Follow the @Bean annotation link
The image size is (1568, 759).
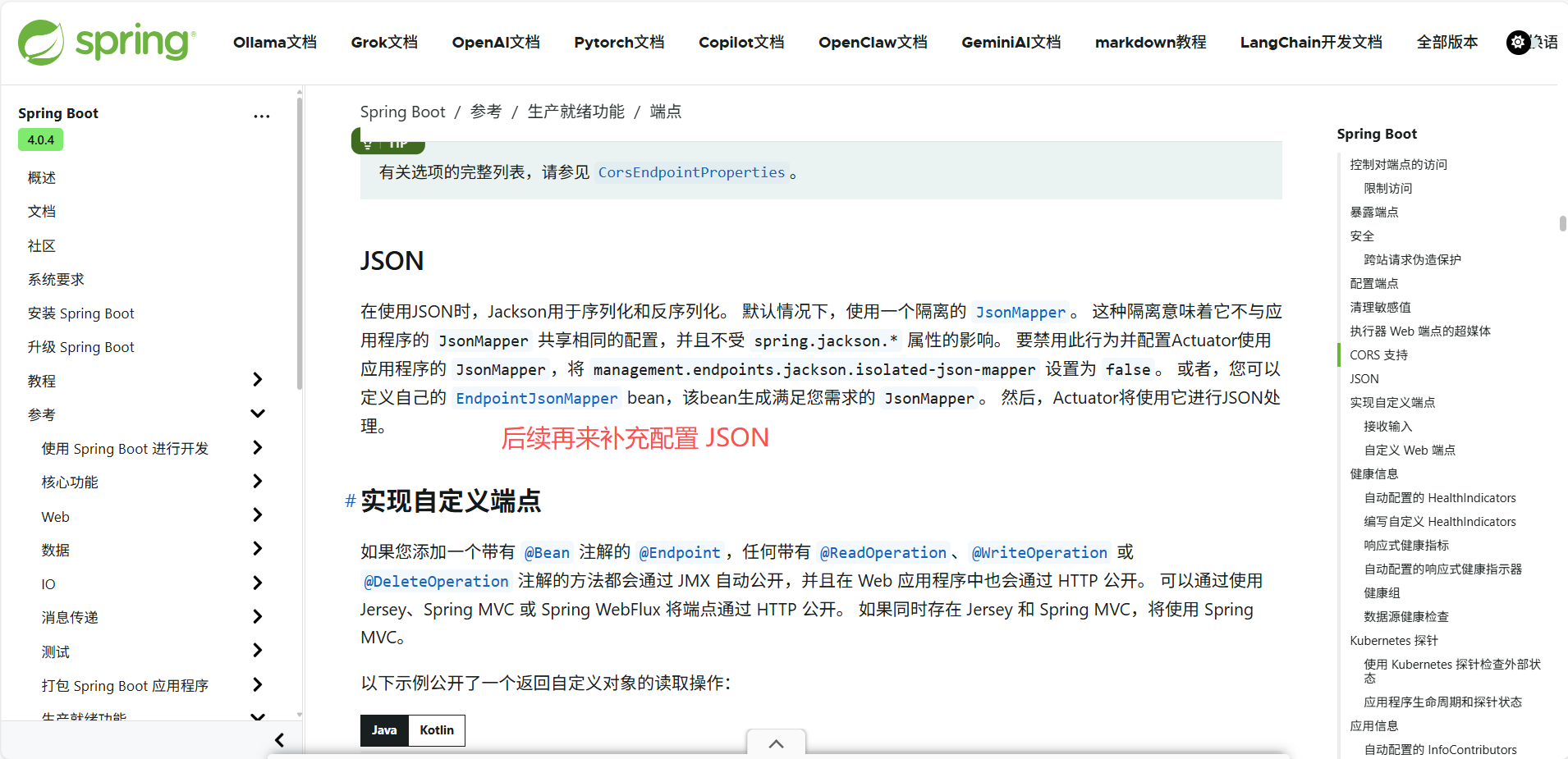tap(547, 553)
